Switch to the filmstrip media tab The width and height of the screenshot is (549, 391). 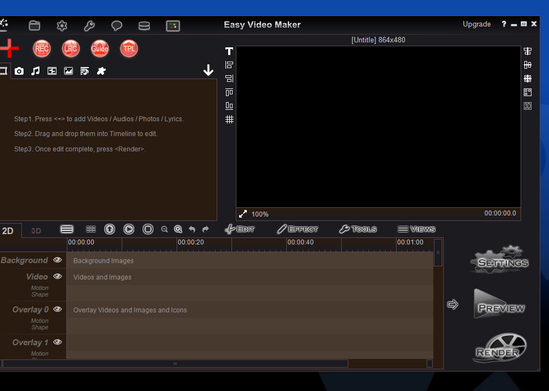(52, 71)
